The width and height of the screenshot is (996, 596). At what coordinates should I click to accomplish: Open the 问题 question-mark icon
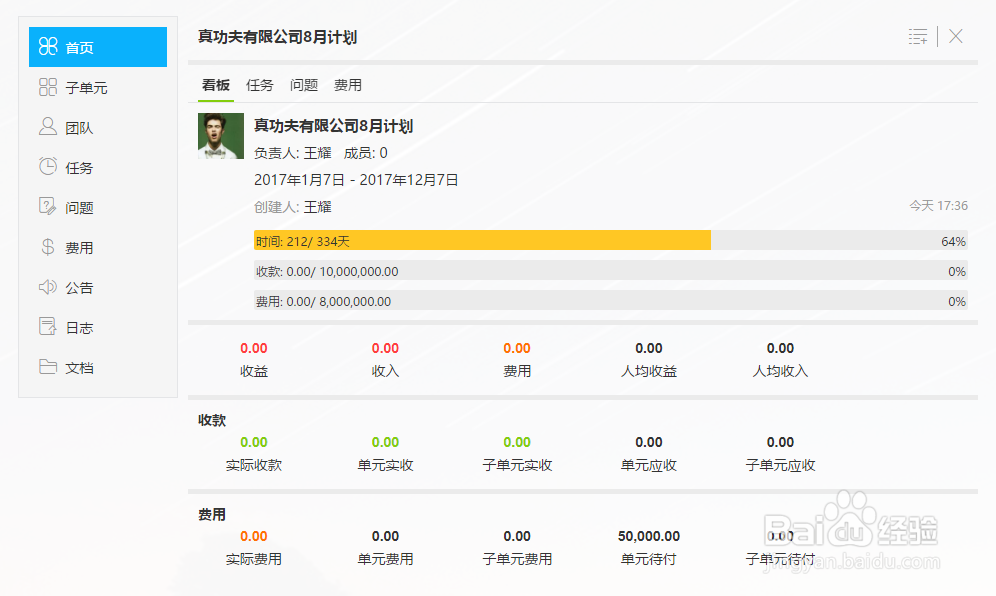[x=48, y=206]
